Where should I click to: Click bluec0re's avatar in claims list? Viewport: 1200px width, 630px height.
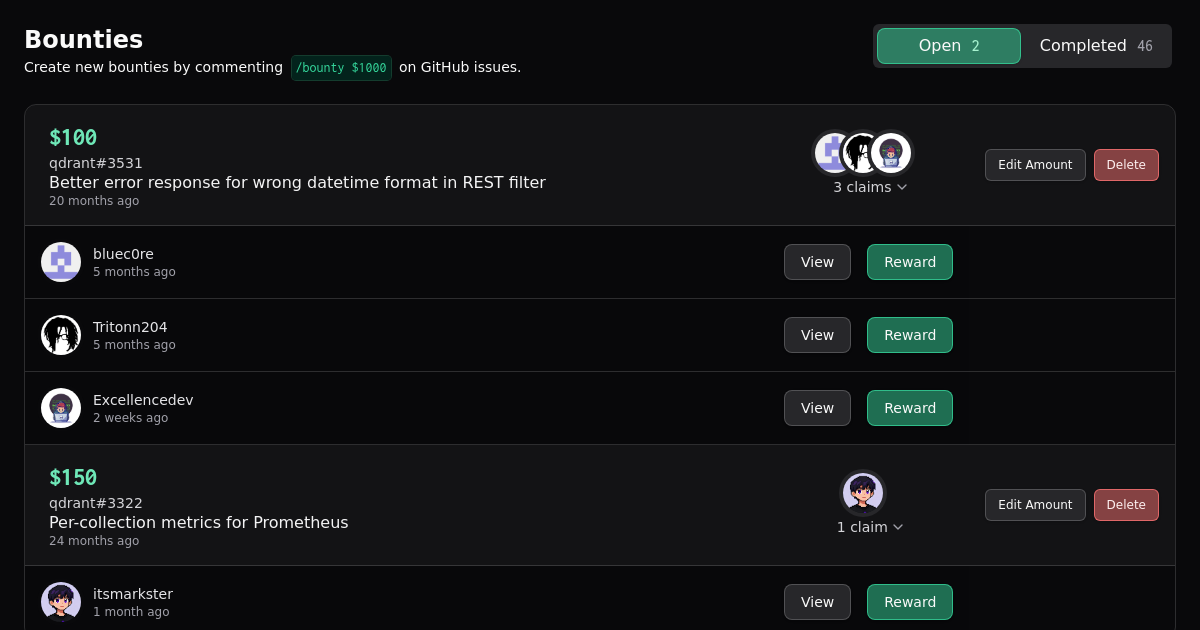[61, 262]
